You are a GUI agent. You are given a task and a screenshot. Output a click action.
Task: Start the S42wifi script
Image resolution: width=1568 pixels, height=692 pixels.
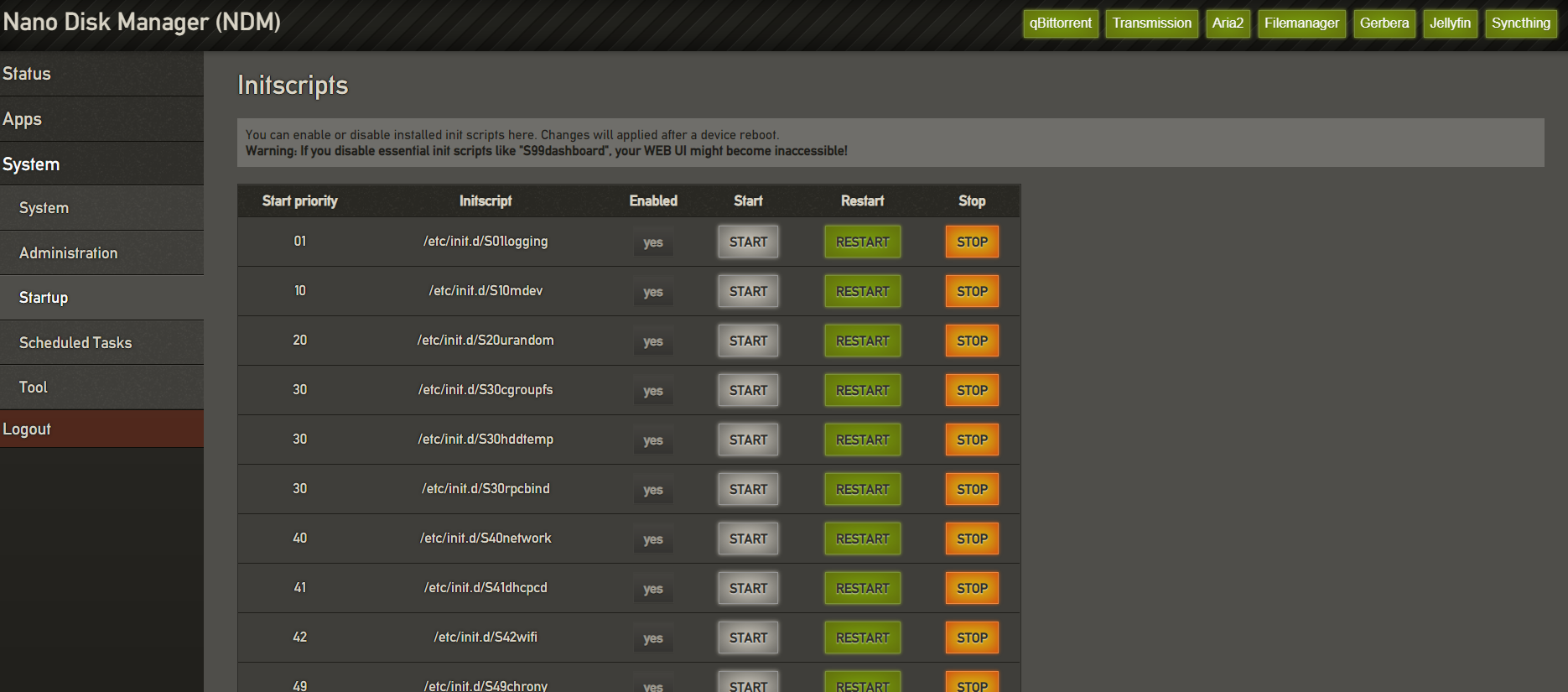point(748,637)
